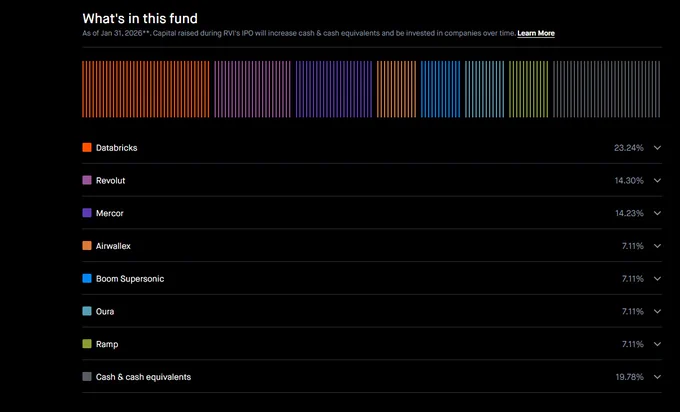The image size is (680, 412).
Task: Select the Databricks holding name
Action: (x=117, y=148)
